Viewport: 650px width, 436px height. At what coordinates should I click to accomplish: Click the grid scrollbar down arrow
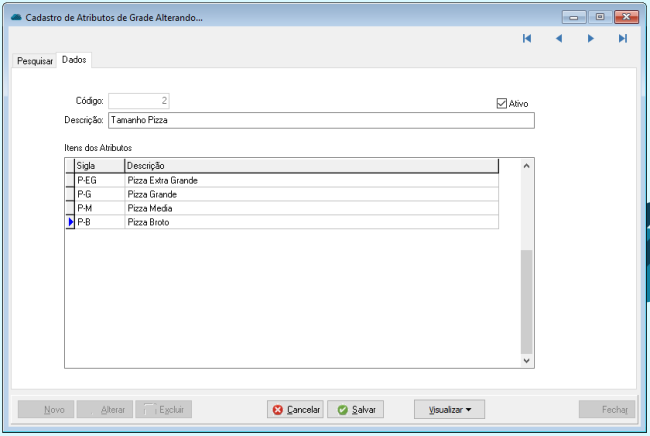pos(527,359)
